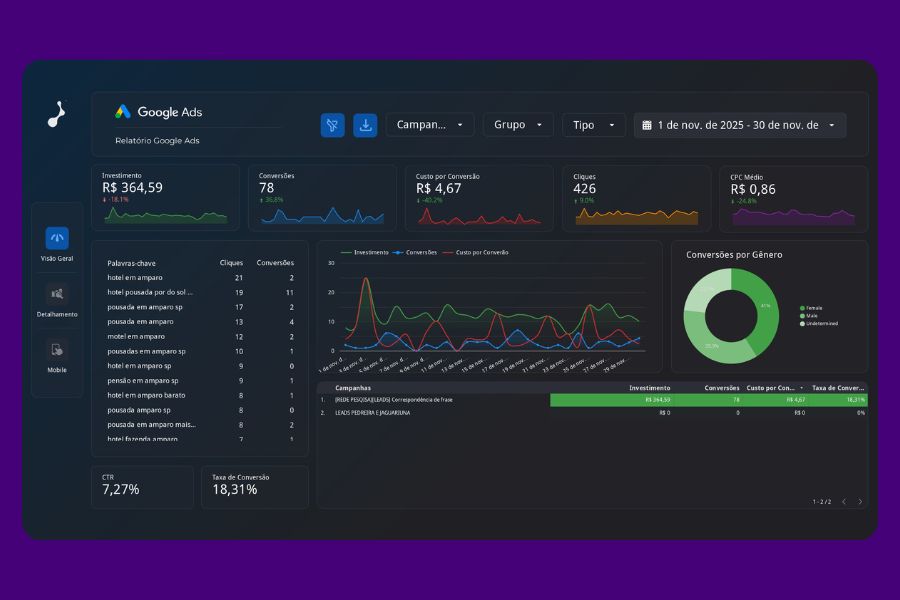Click the Google Ads logo
Image resolution: width=900 pixels, height=600 pixels.
pyautogui.click(x=158, y=112)
